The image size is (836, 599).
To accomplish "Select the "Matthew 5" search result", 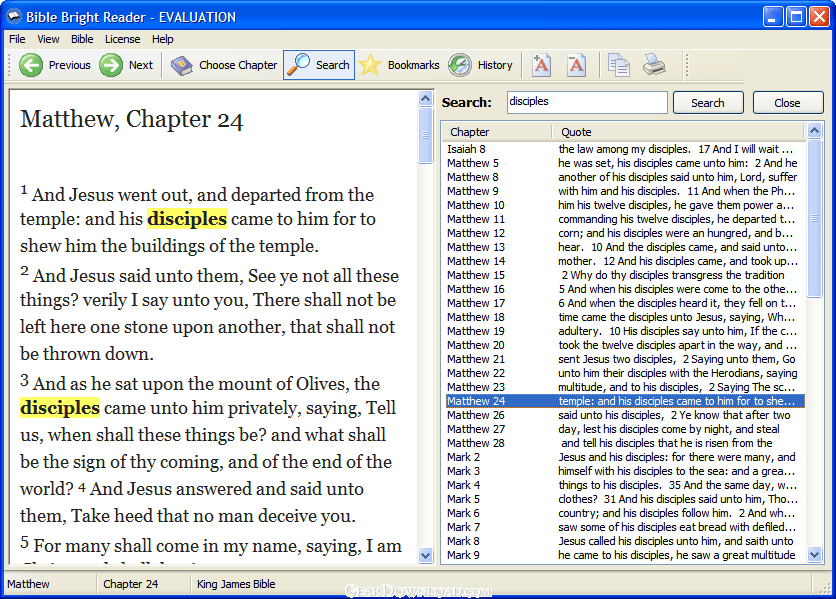I will [625, 163].
